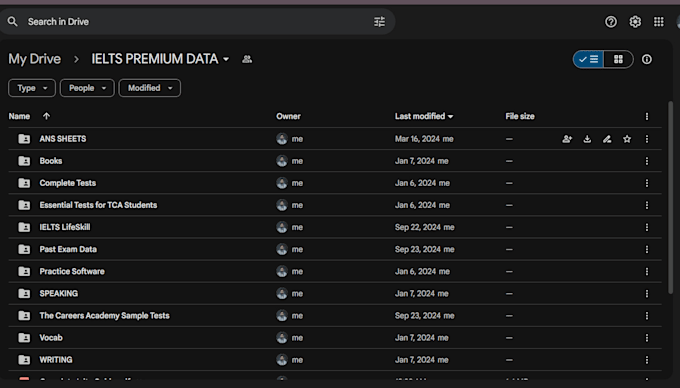The image size is (680, 388).
Task: Click the search magnifier icon
Action: click(13, 21)
